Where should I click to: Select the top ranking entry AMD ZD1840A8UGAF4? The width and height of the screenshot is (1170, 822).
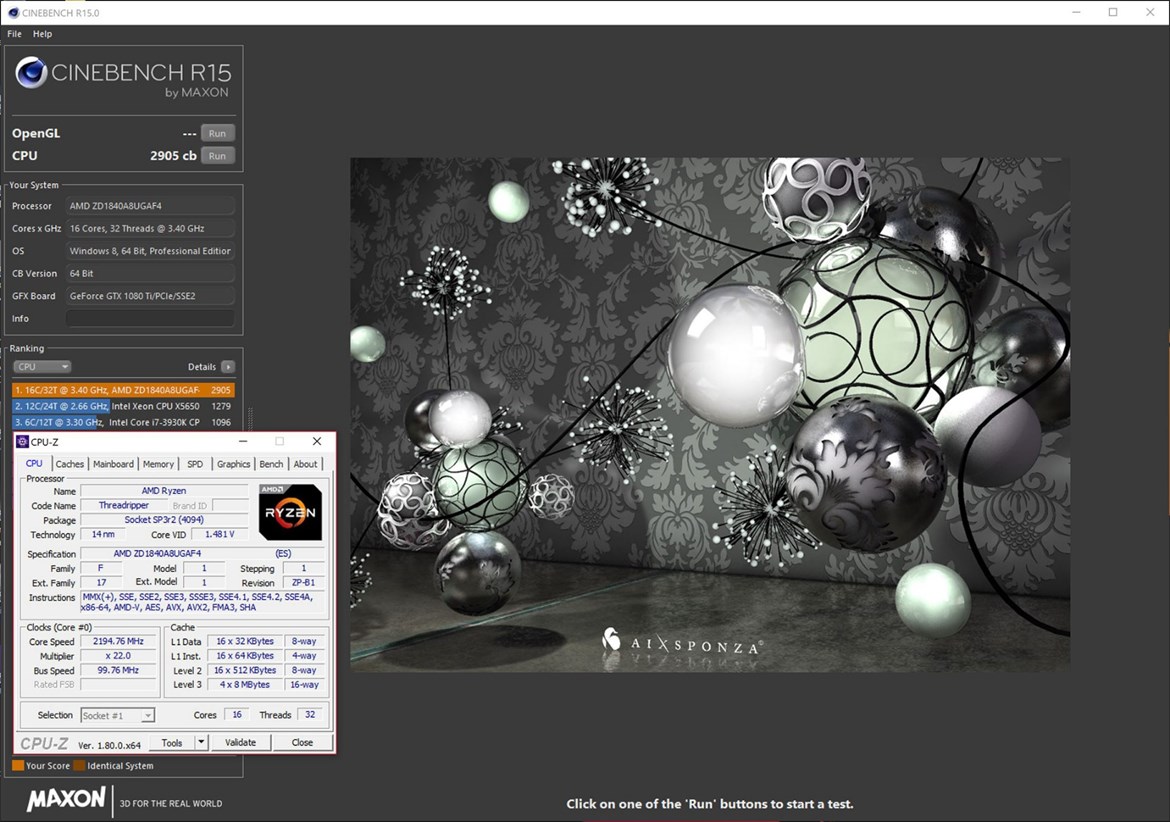[123, 390]
